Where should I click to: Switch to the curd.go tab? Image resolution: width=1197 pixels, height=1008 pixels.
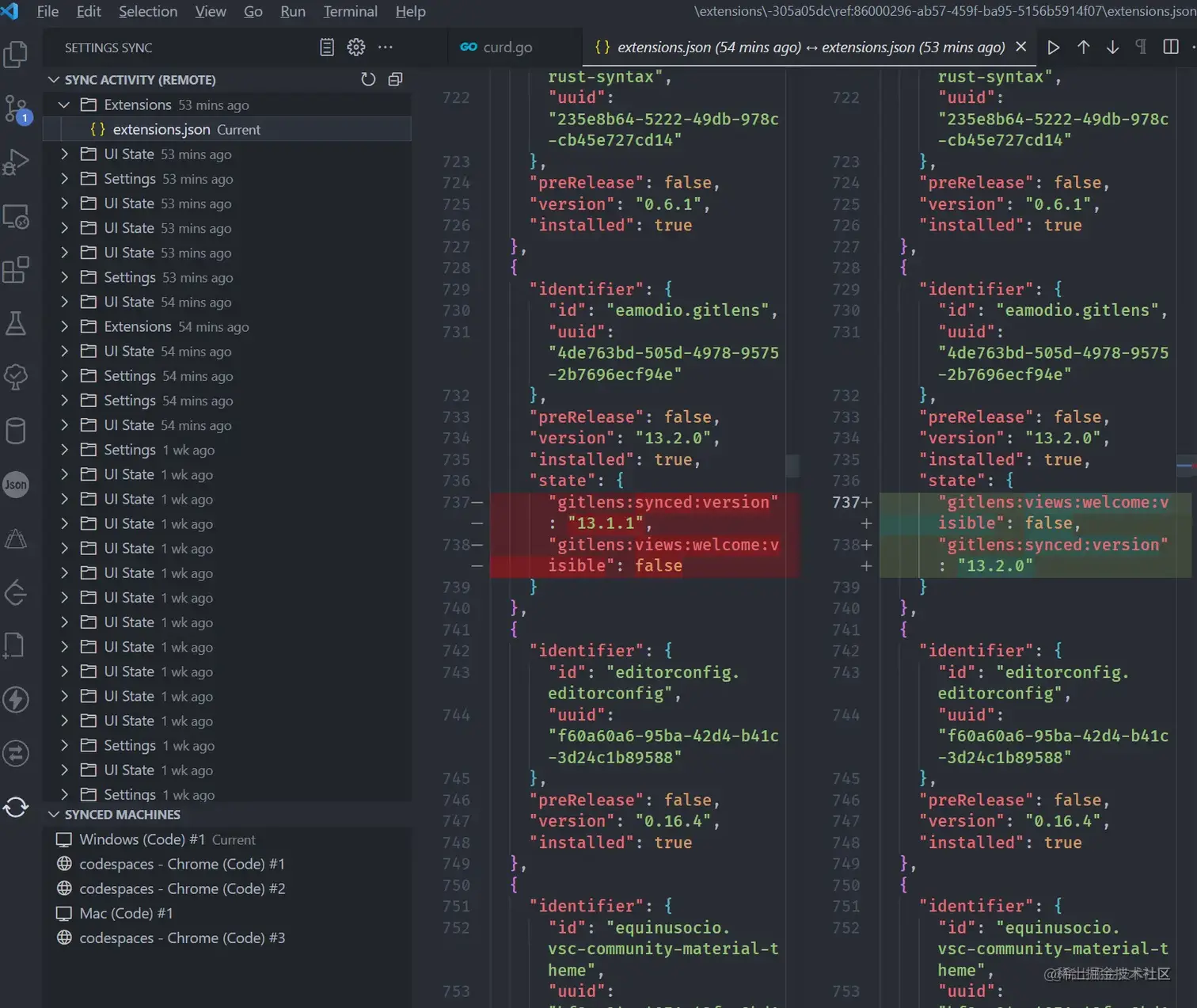click(x=507, y=48)
